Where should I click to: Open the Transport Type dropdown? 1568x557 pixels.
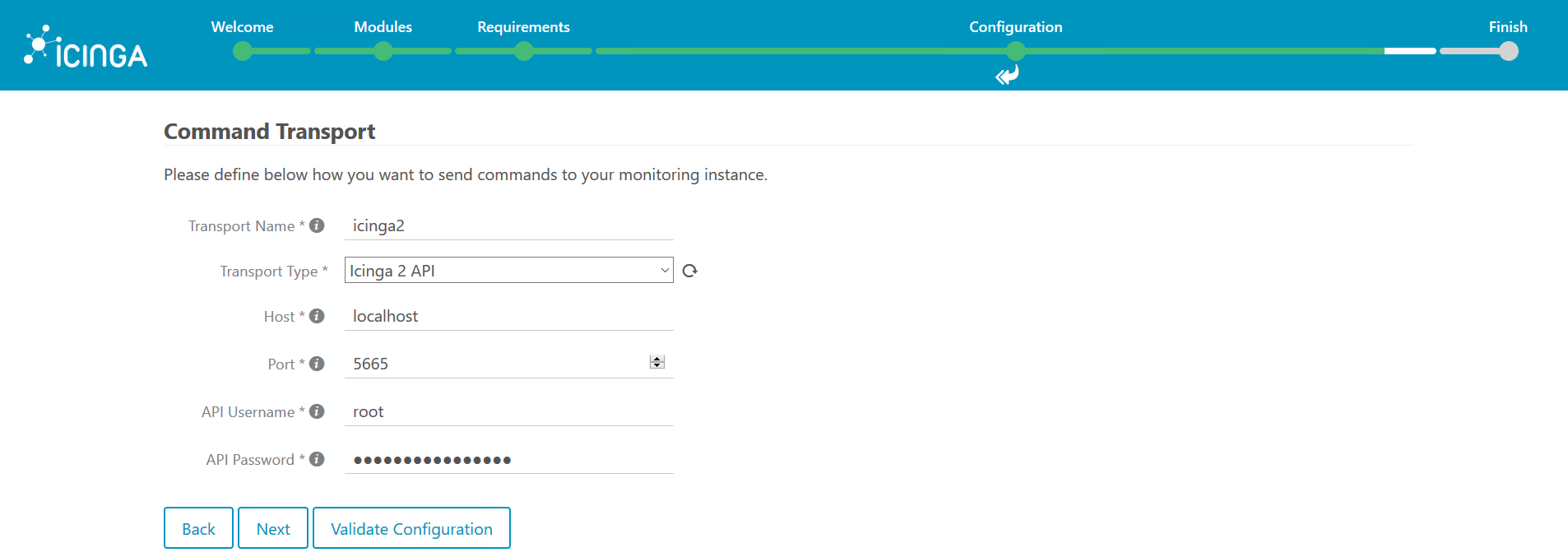pyautogui.click(x=508, y=270)
